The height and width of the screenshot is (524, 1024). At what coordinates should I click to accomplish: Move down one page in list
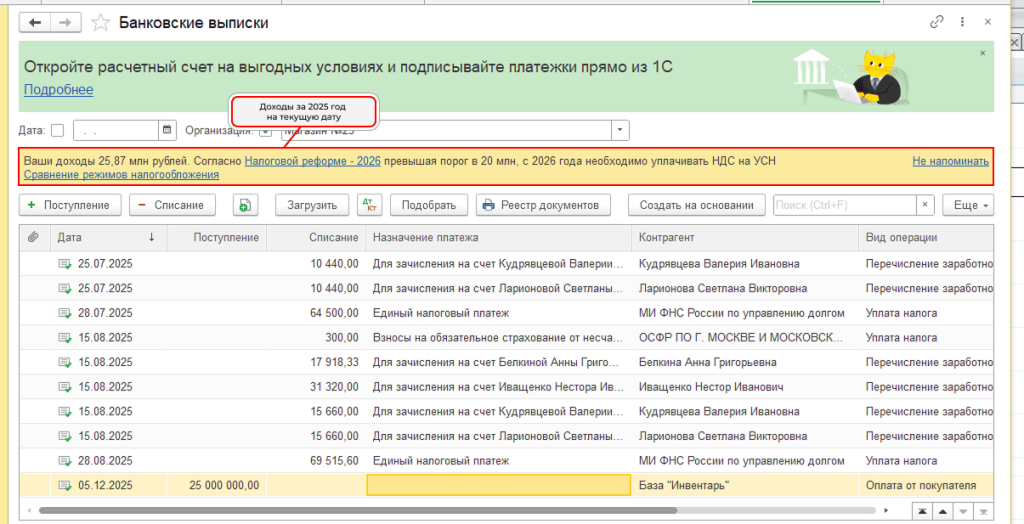coord(963,511)
